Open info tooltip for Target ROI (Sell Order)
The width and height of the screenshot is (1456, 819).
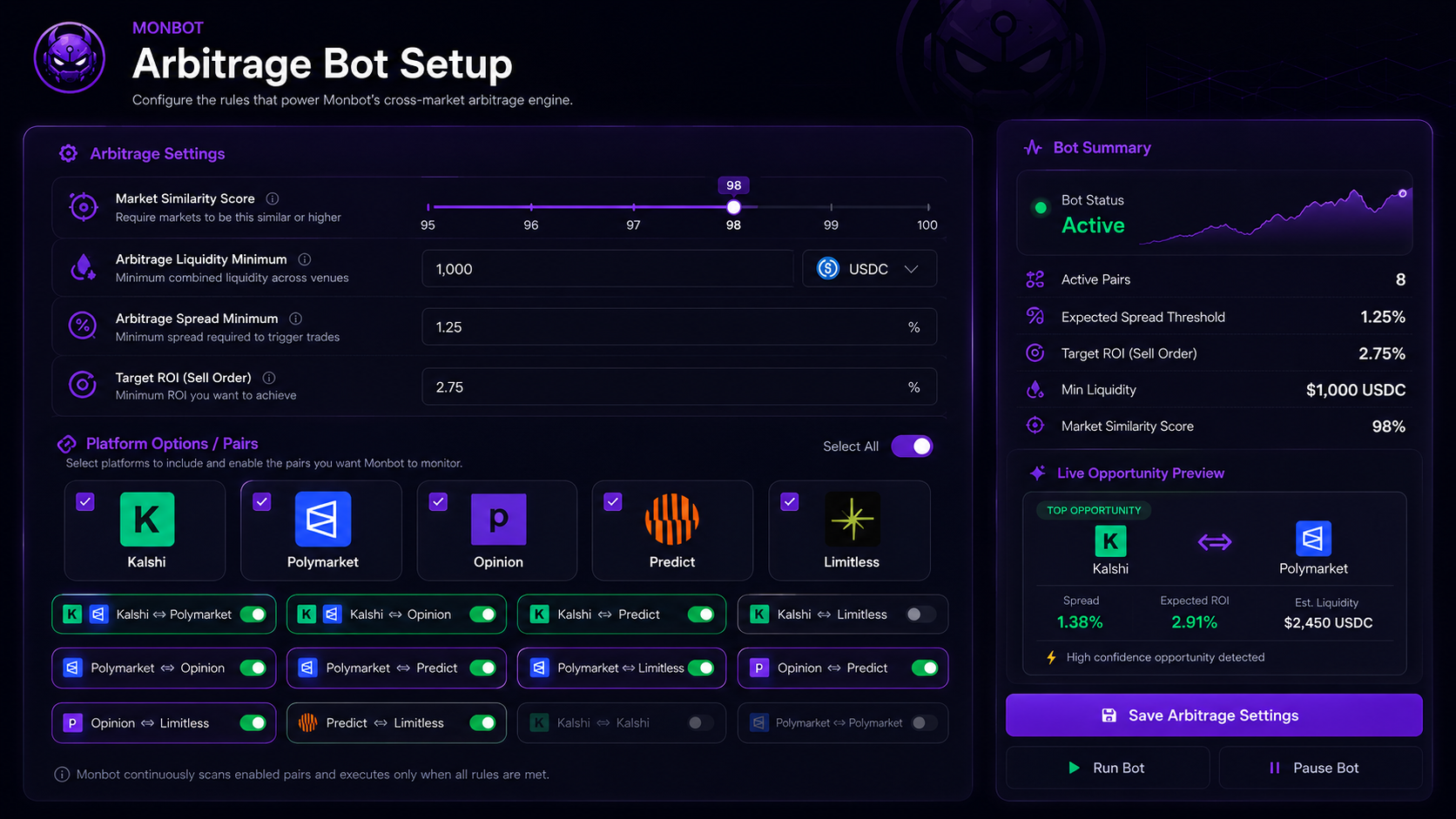click(269, 378)
